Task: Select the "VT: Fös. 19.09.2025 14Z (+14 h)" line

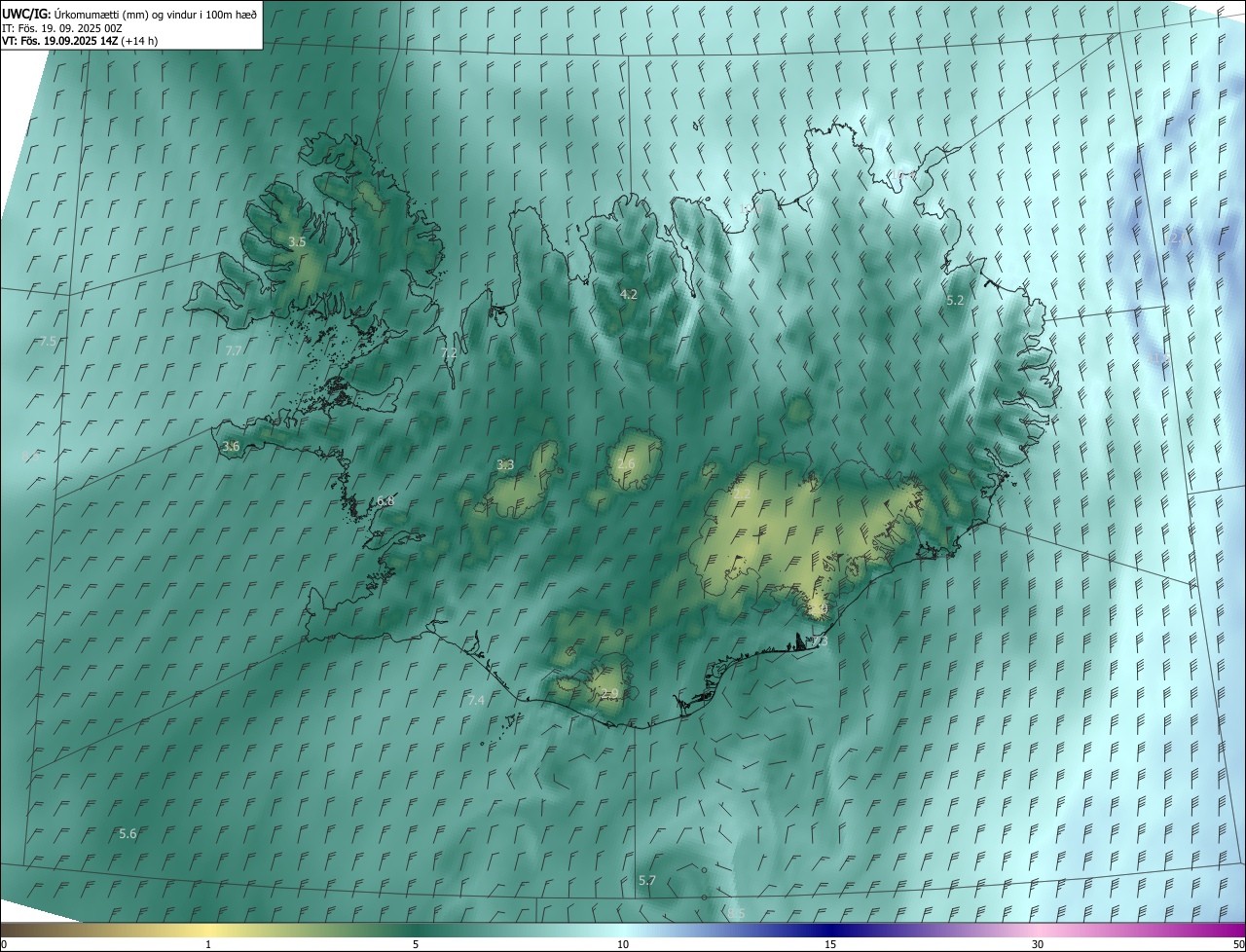Action: coord(80,41)
